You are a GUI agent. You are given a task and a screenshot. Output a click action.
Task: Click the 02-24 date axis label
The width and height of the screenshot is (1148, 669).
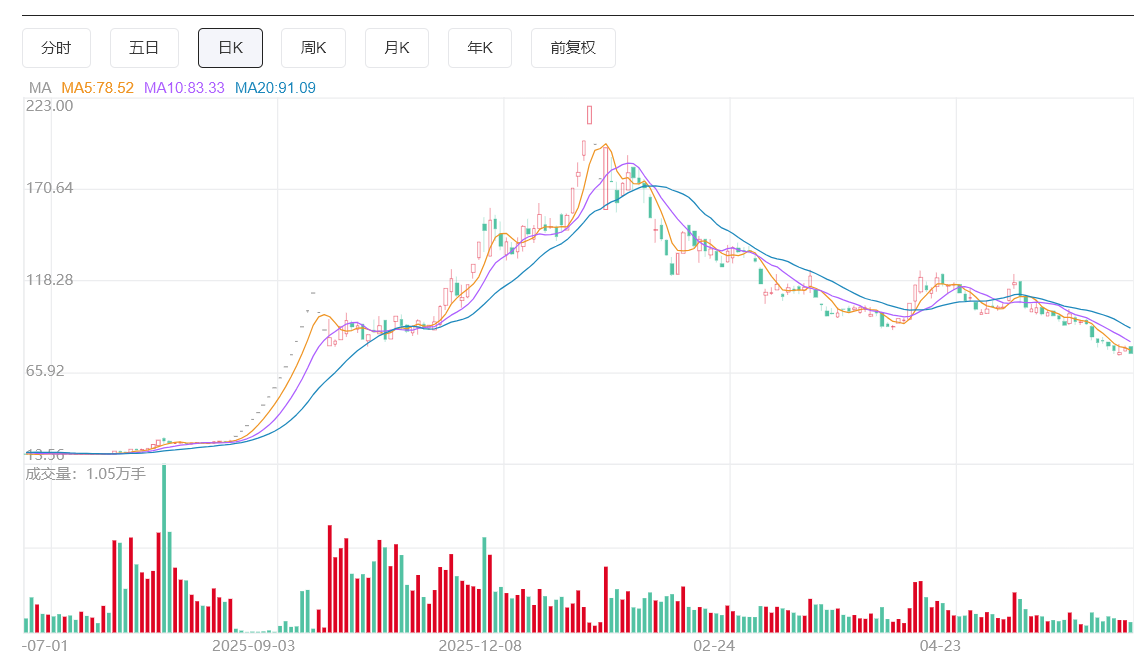tap(714, 646)
